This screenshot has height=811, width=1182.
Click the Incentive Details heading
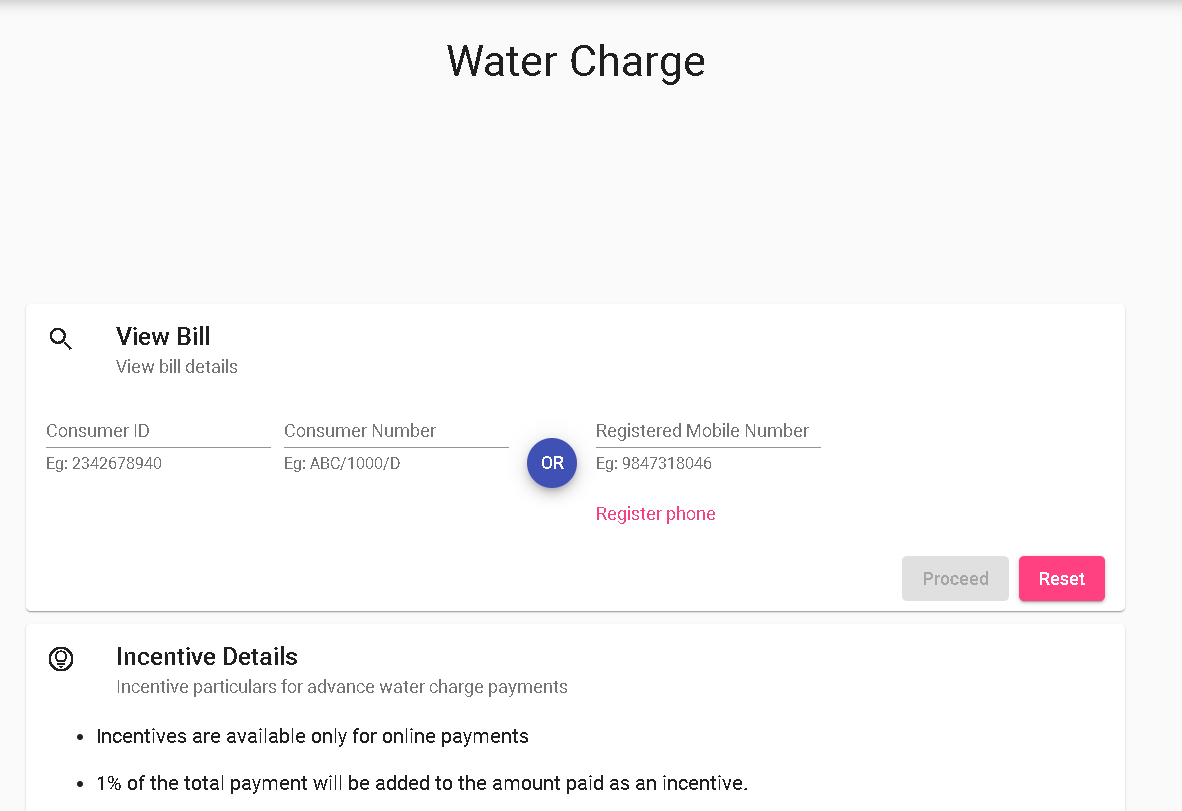[x=207, y=656]
